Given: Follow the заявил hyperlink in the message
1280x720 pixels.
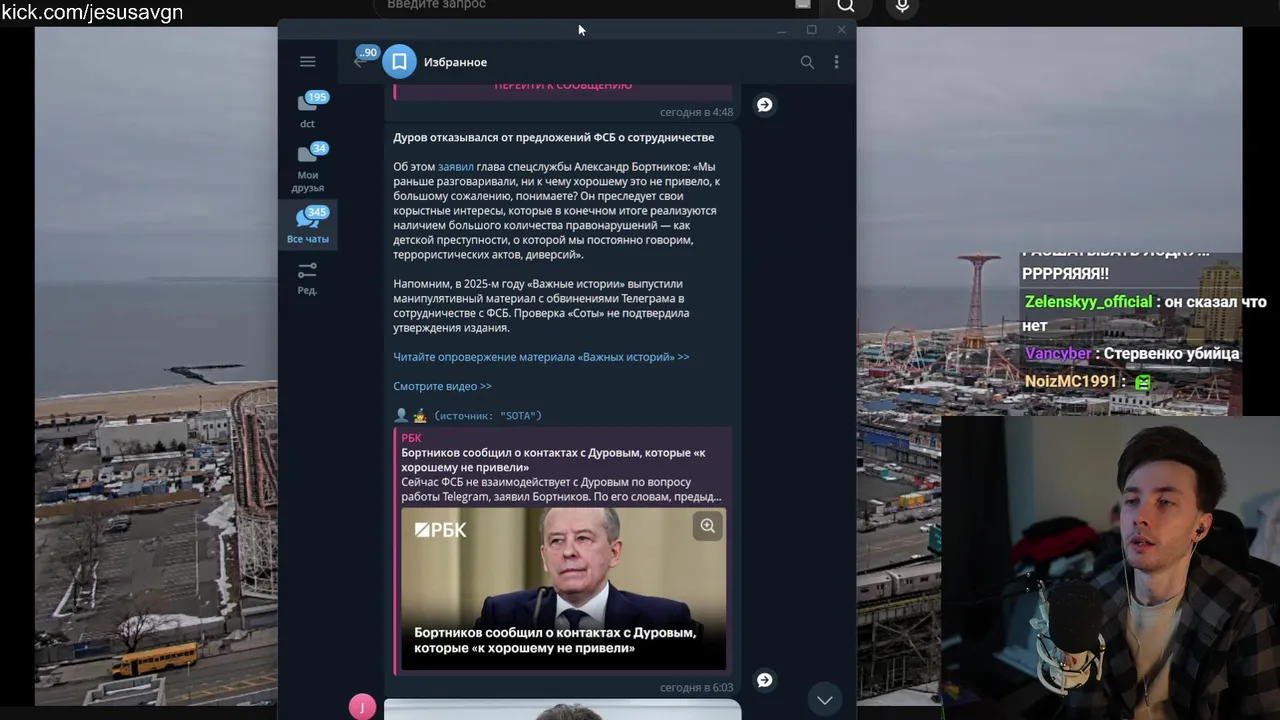Looking at the screenshot, I should (456, 167).
